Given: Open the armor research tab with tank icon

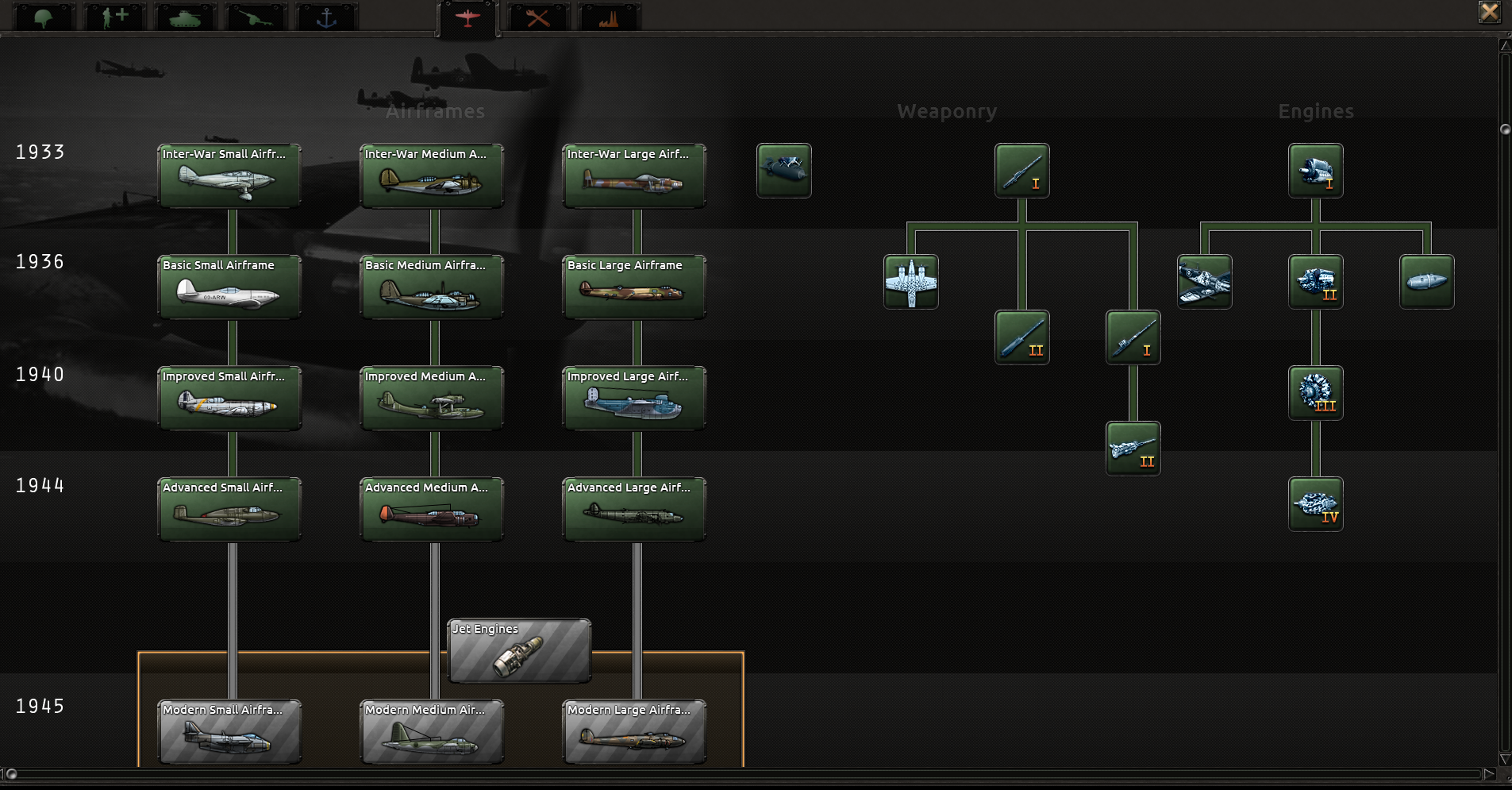Looking at the screenshot, I should (x=185, y=15).
